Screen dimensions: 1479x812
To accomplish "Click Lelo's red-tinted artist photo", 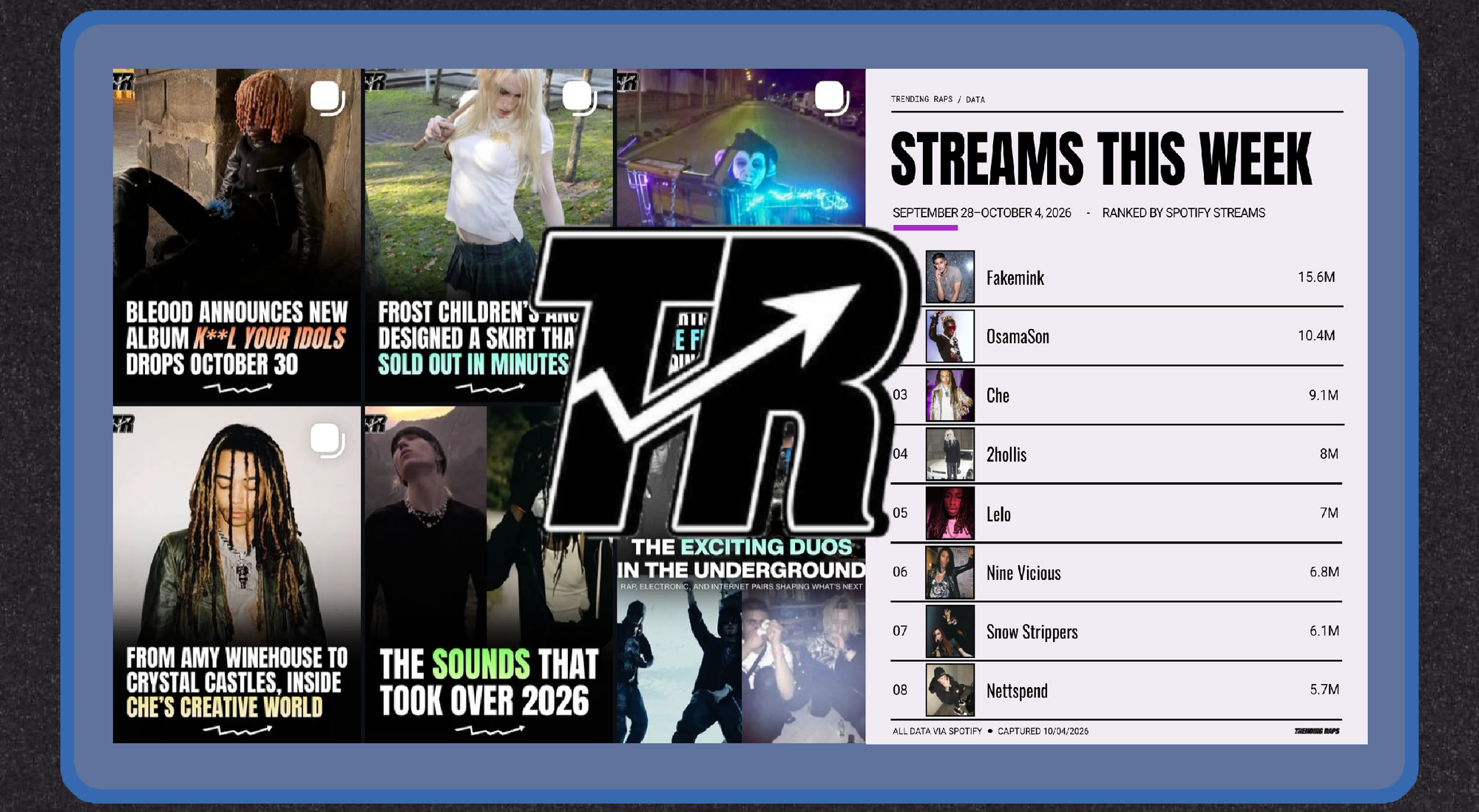I will click(x=950, y=513).
